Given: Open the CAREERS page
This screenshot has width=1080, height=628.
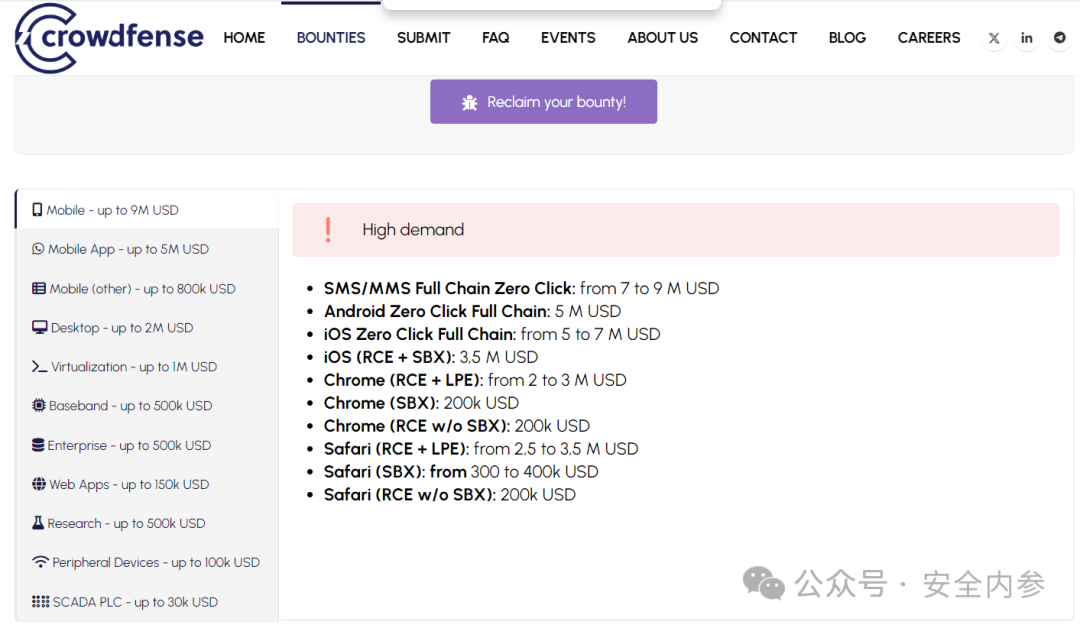Looking at the screenshot, I should pyautogui.click(x=928, y=38).
